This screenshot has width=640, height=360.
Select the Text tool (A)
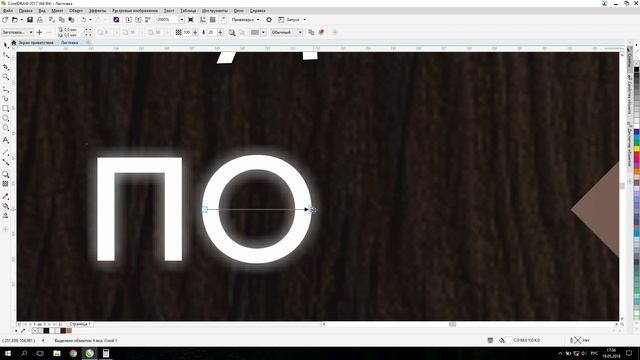(6, 140)
